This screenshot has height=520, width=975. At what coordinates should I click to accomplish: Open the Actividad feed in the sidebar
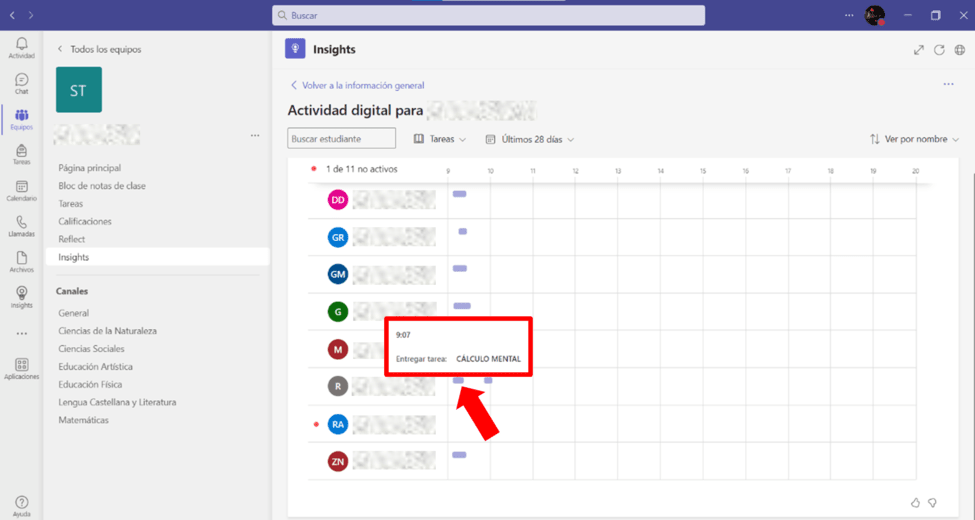21,47
